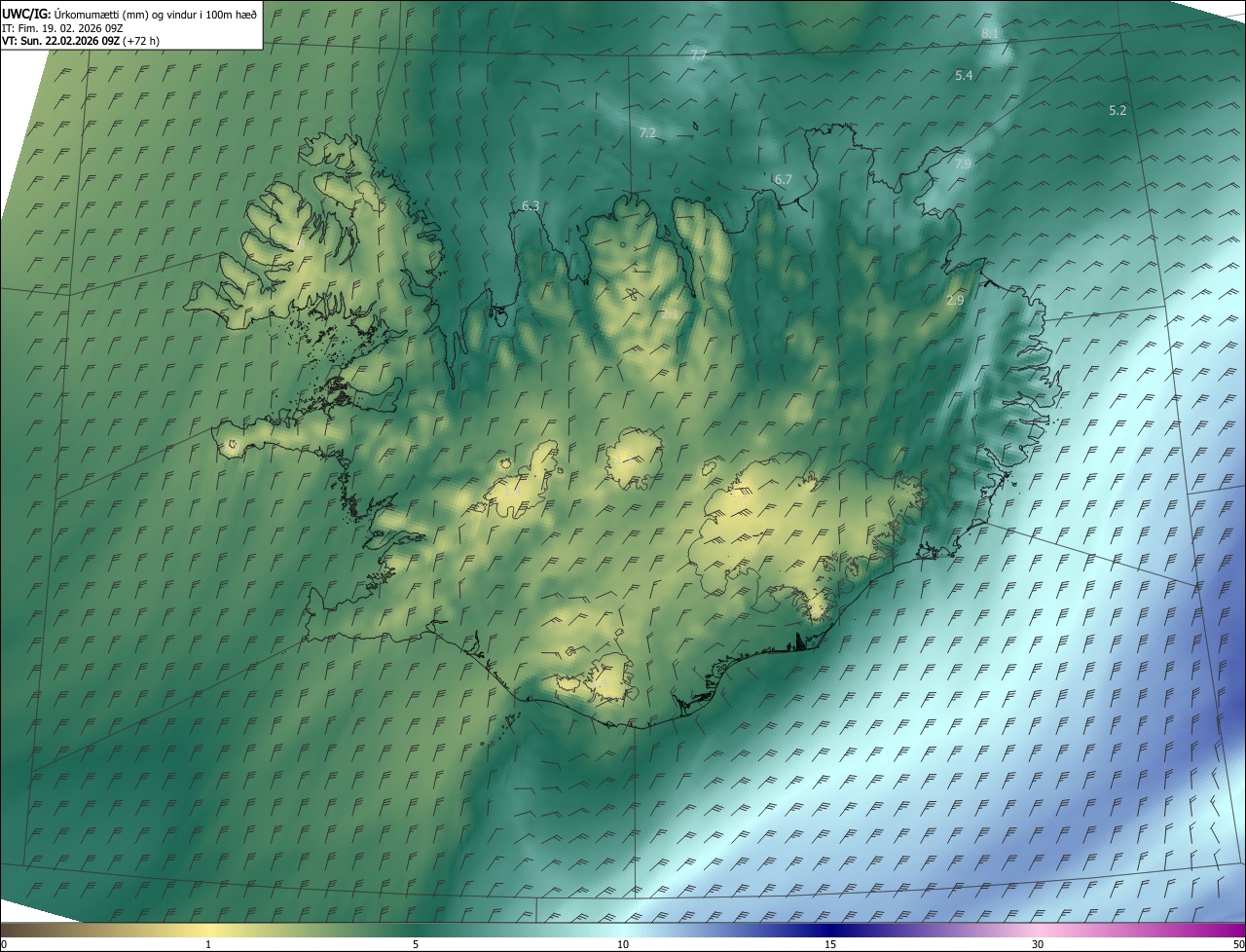Viewport: 1246px width, 952px height.
Task: Click the 0 tick on the color scale
Action: click(4, 944)
